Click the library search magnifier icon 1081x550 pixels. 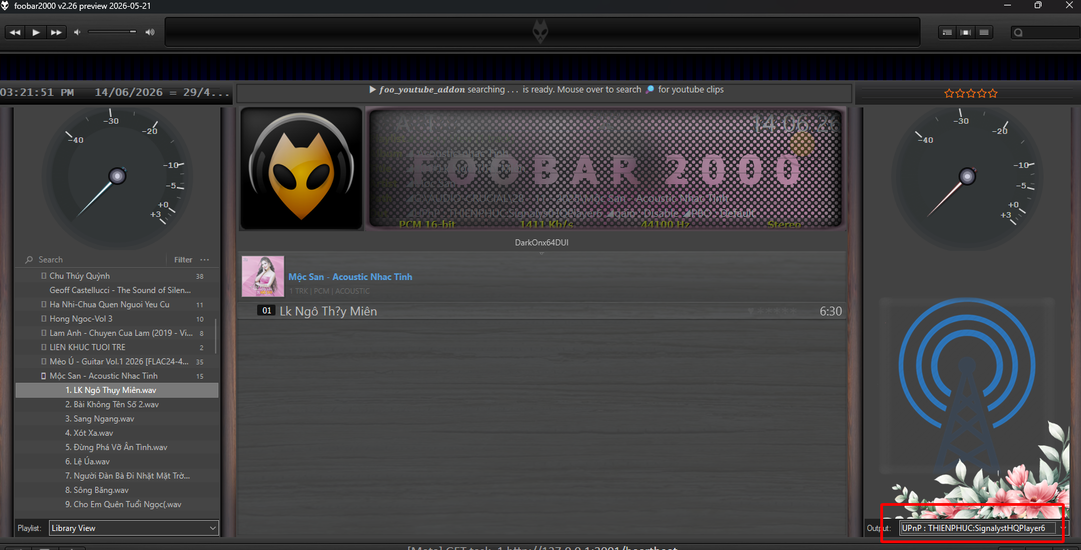pyautogui.click(x=29, y=260)
